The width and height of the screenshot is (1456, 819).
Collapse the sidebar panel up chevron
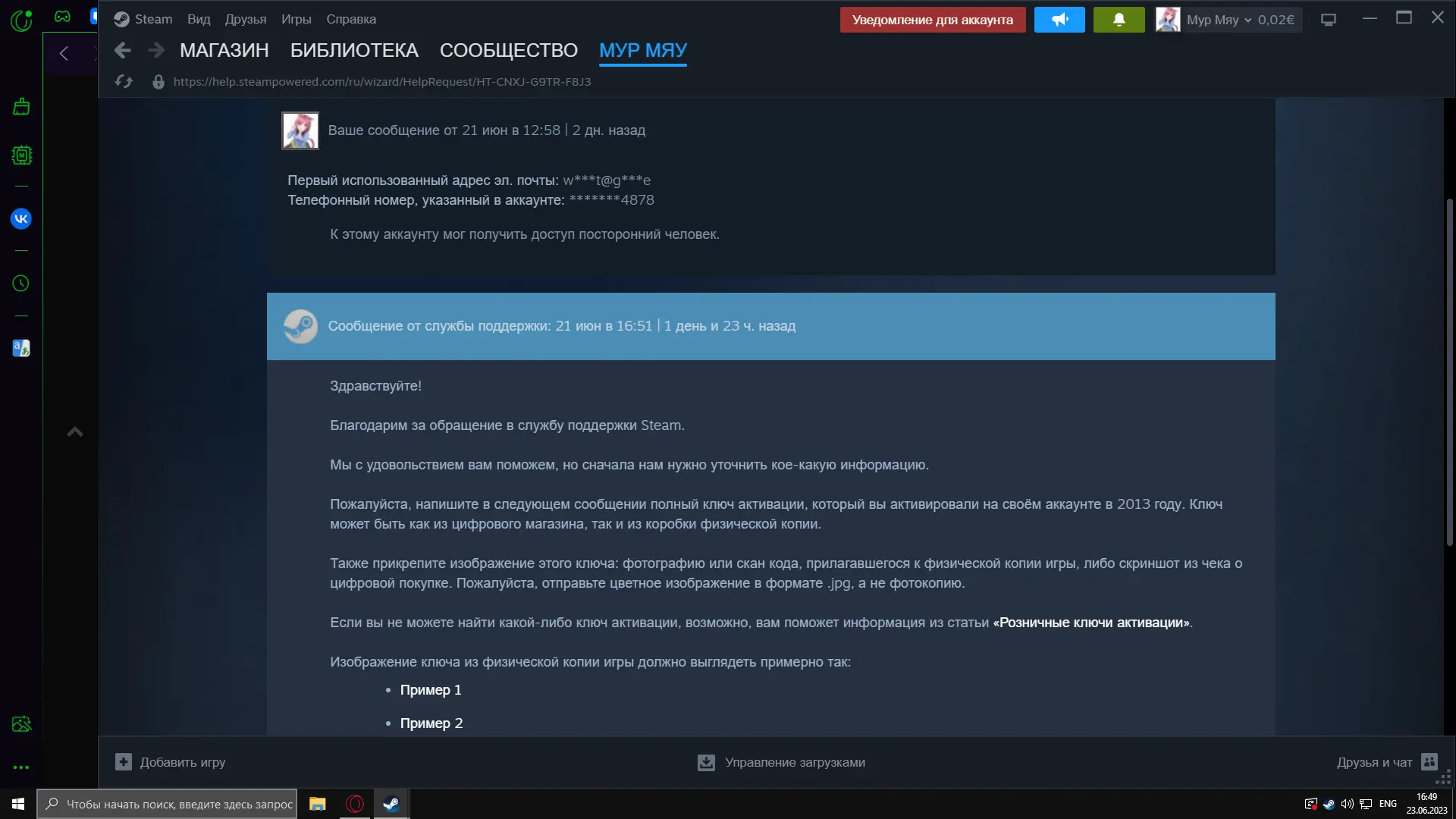pos(75,432)
